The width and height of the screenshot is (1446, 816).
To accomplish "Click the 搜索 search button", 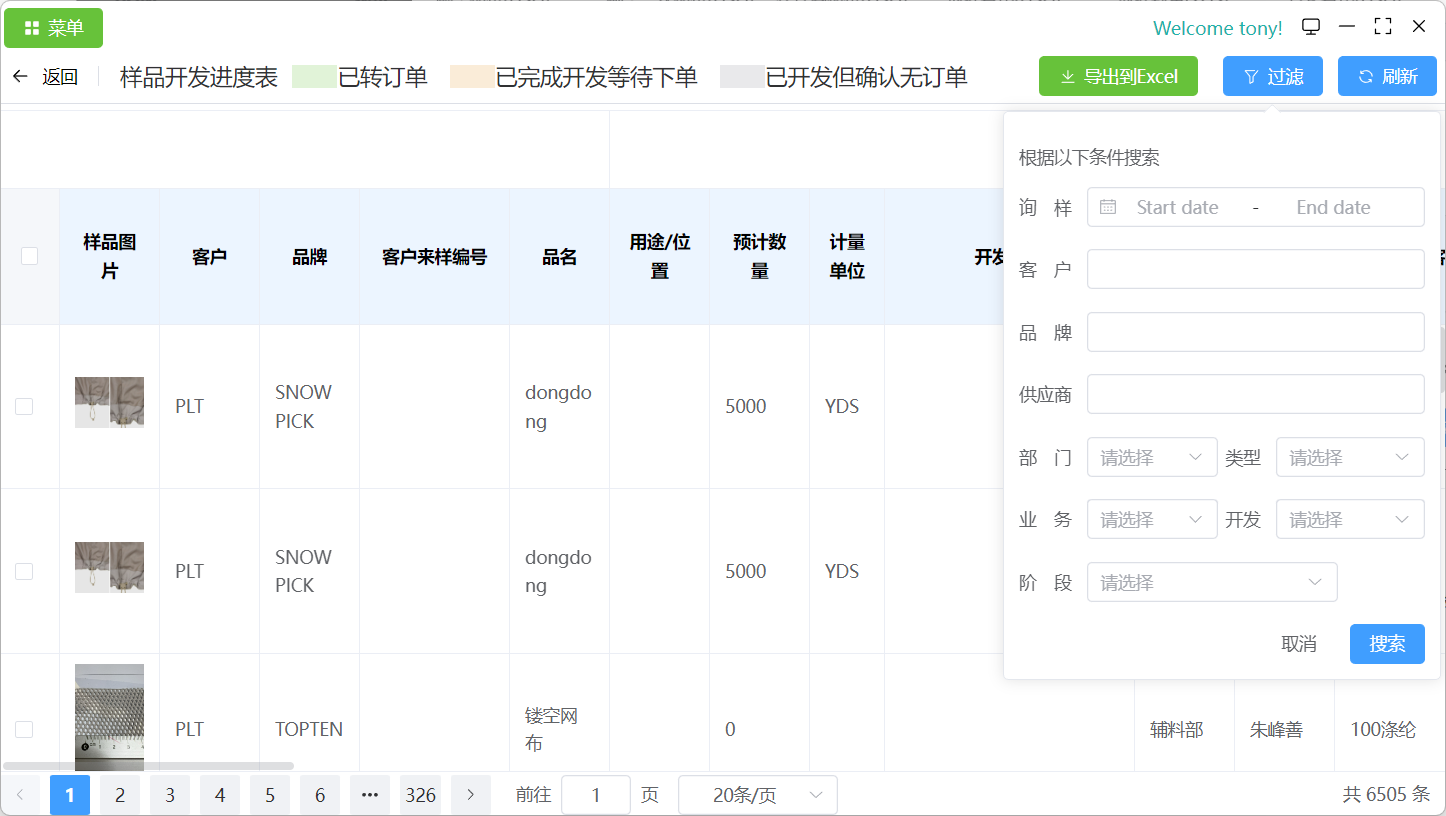I will click(1386, 644).
